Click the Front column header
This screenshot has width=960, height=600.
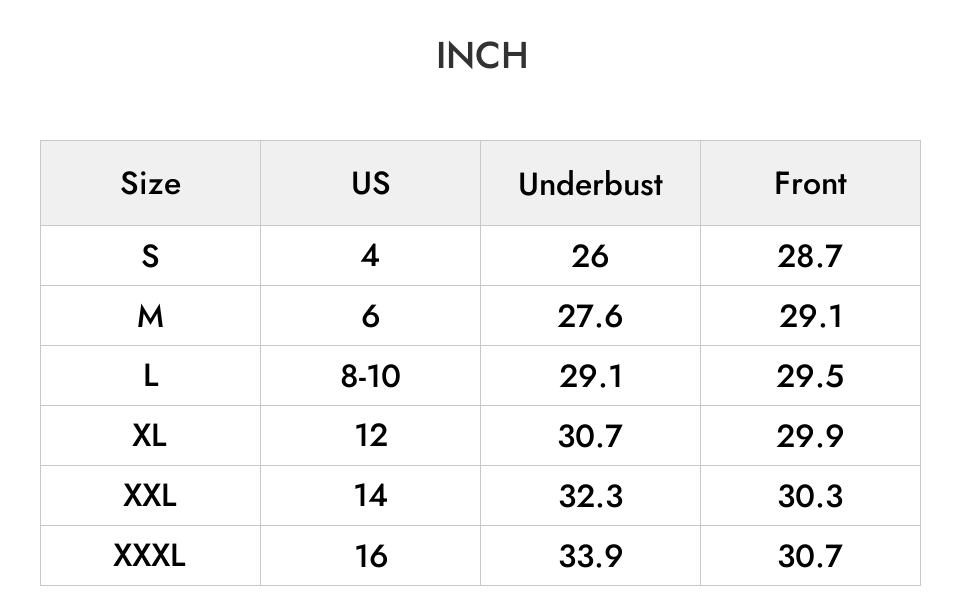coord(811,183)
